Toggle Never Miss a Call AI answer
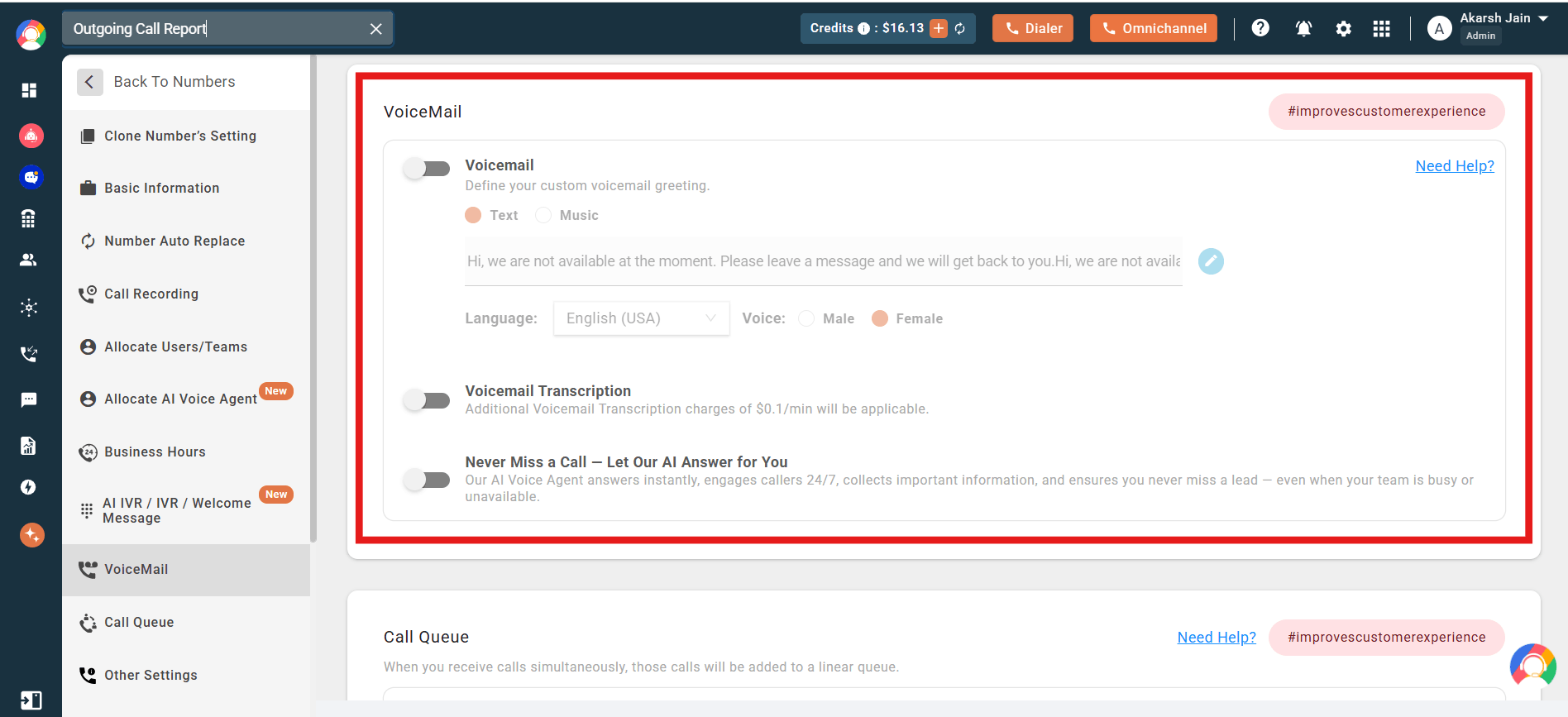 [x=427, y=480]
